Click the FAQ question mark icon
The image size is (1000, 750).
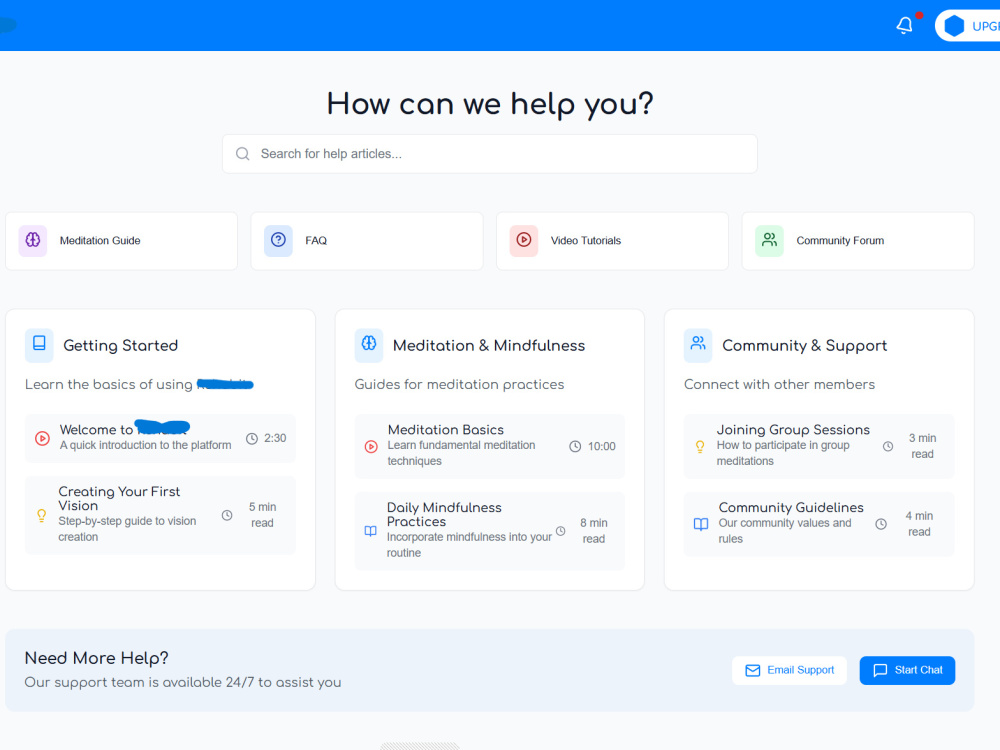pyautogui.click(x=278, y=240)
